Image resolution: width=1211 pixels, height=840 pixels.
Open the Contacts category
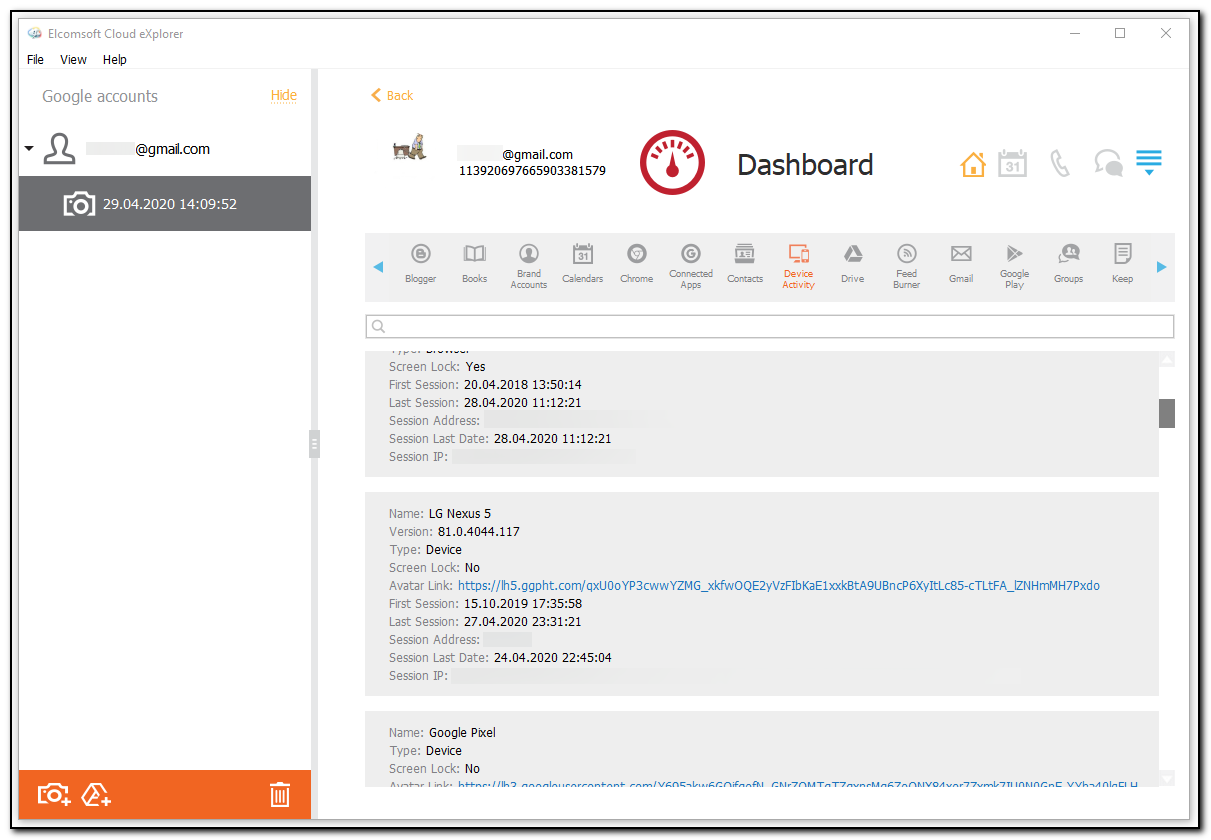744,263
